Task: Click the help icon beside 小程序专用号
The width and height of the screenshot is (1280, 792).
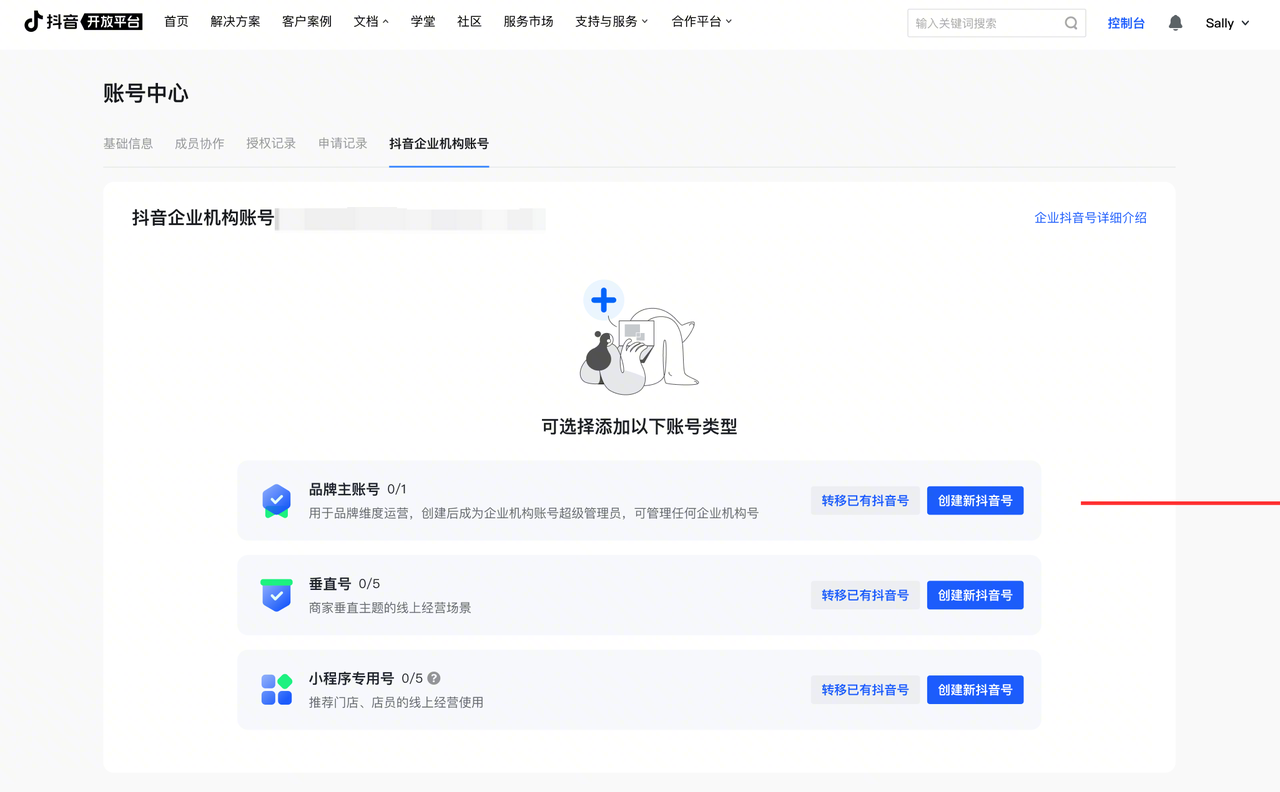Action: coord(434,678)
